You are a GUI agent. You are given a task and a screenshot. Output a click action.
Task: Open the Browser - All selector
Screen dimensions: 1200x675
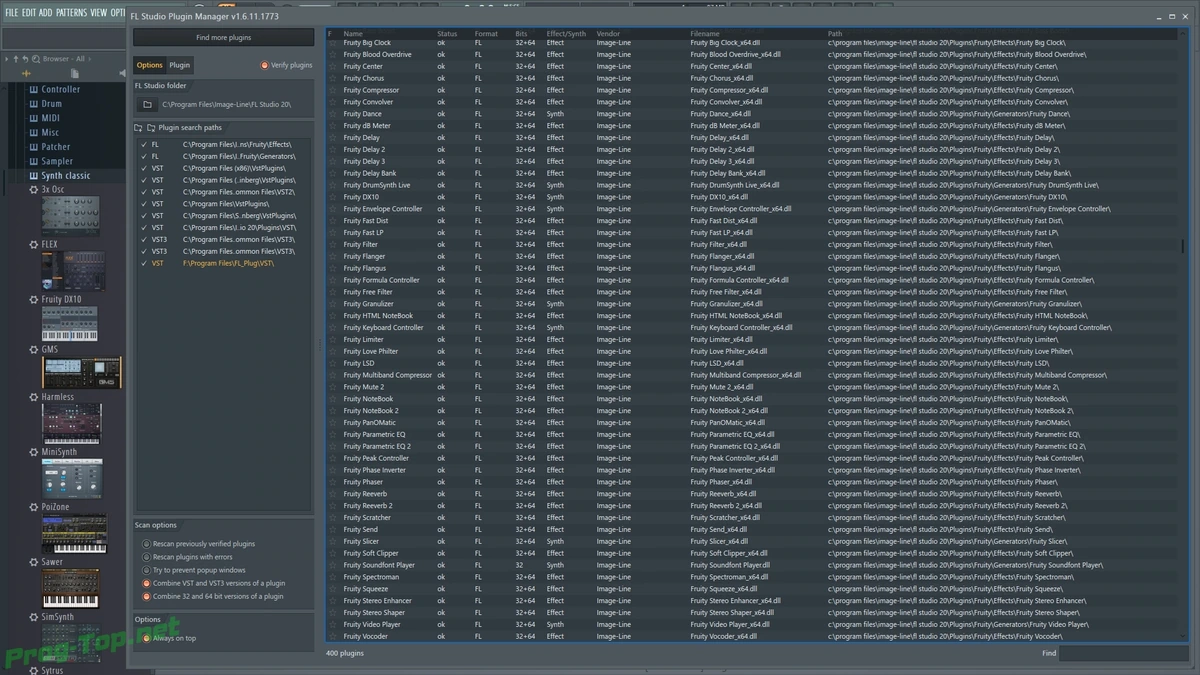tap(67, 59)
